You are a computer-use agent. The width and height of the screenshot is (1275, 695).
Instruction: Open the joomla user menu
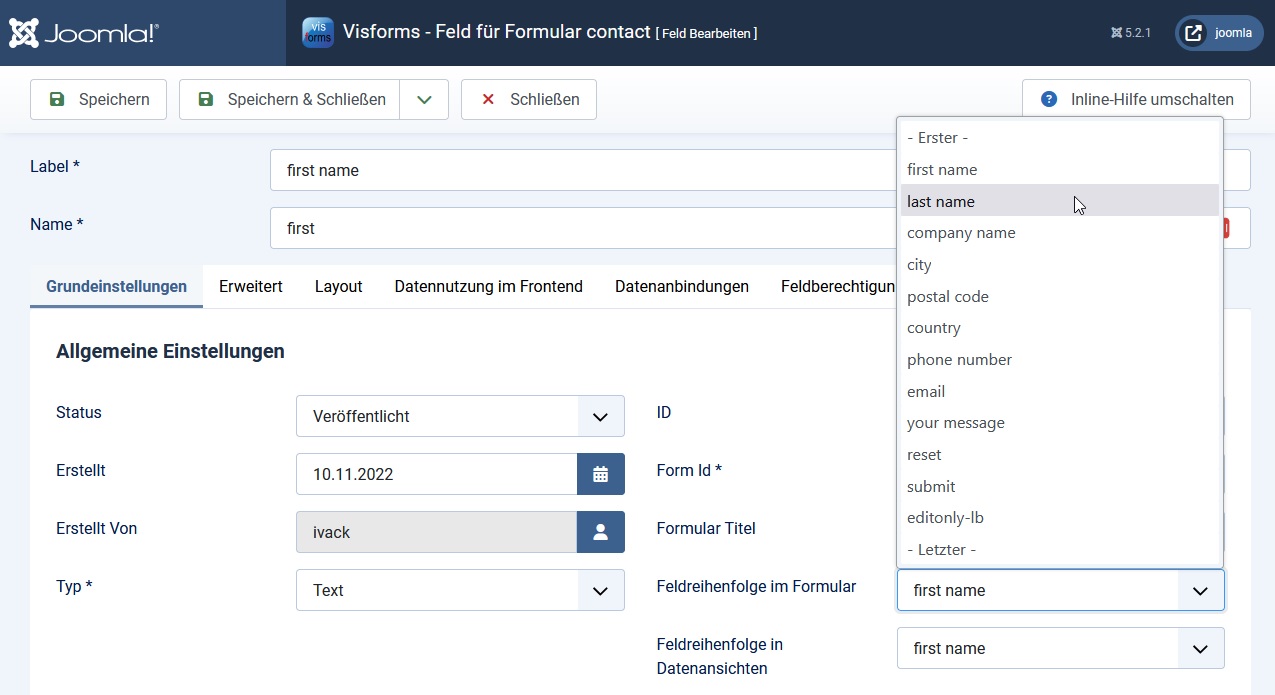(1218, 33)
